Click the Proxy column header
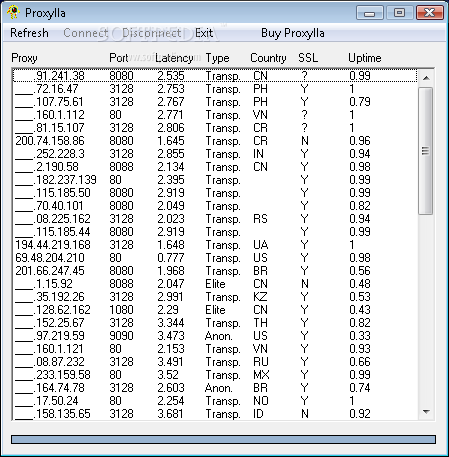The width and height of the screenshot is (449, 457). click(x=24, y=58)
